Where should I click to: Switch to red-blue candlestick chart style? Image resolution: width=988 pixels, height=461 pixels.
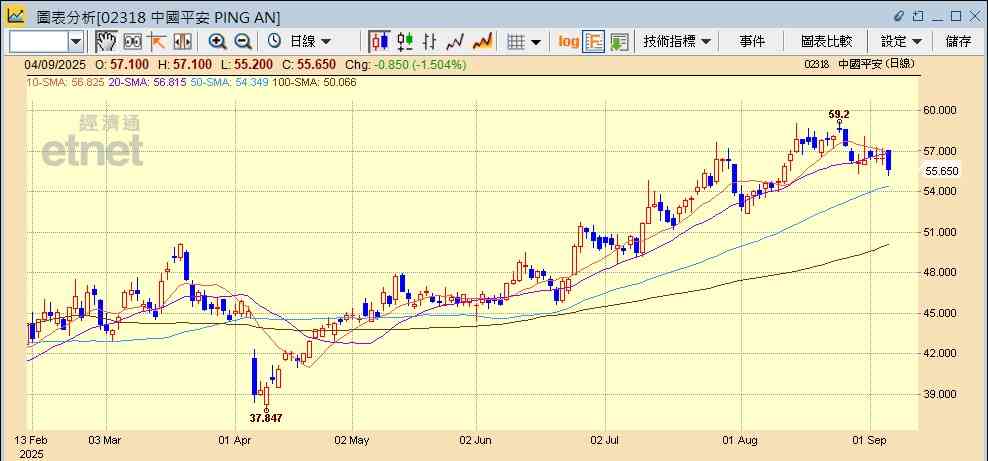click(x=379, y=42)
